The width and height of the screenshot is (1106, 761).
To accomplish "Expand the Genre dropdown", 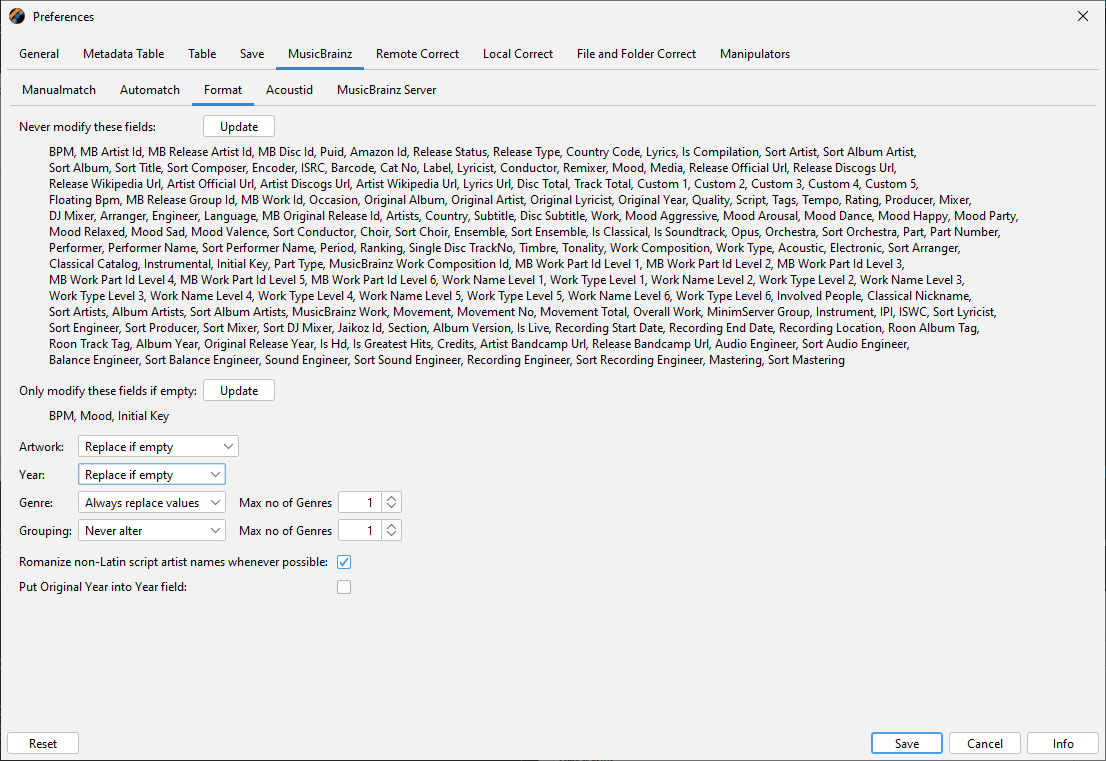I will 151,503.
